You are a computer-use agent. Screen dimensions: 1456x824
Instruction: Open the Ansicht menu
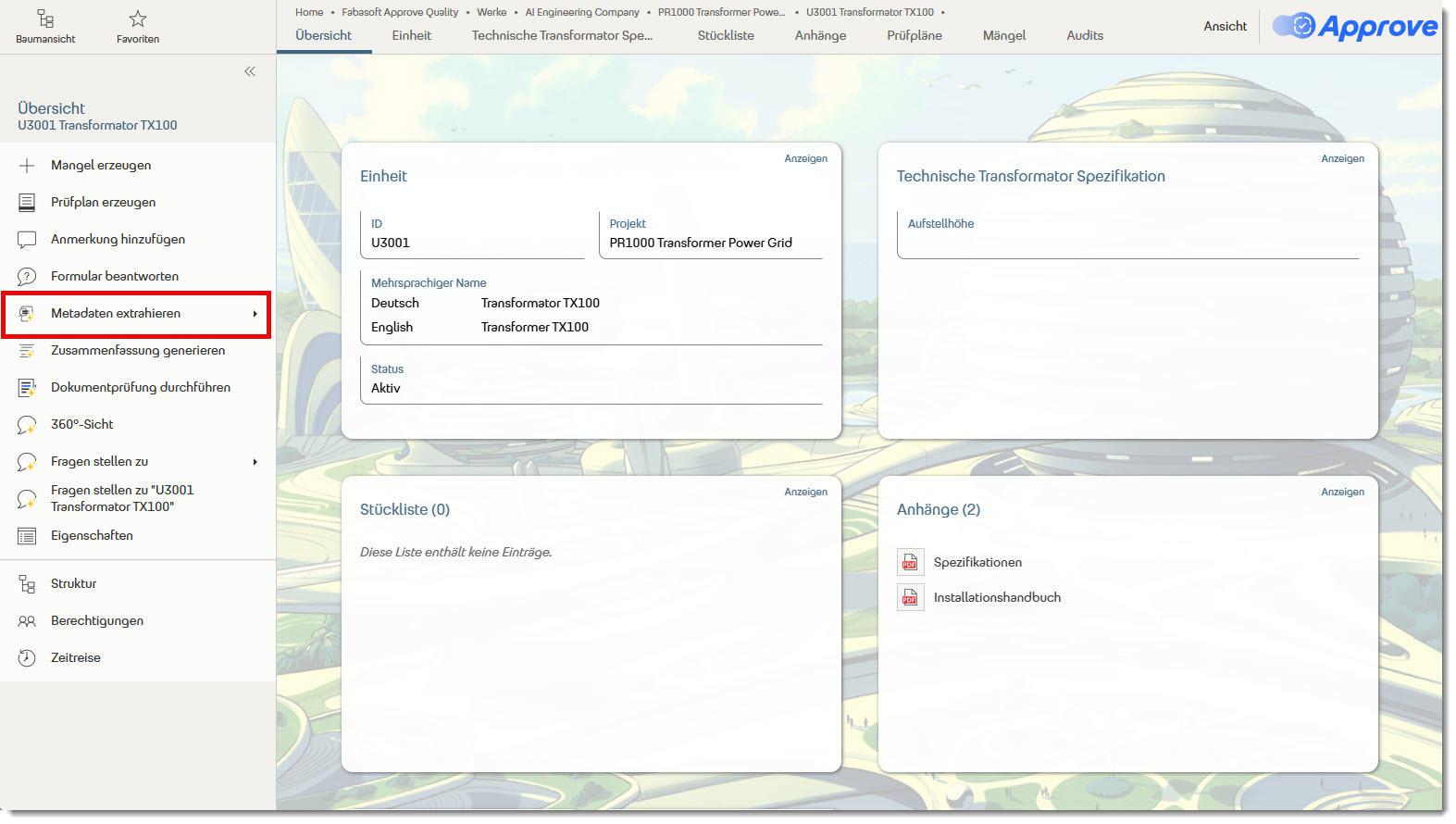pyautogui.click(x=1226, y=26)
